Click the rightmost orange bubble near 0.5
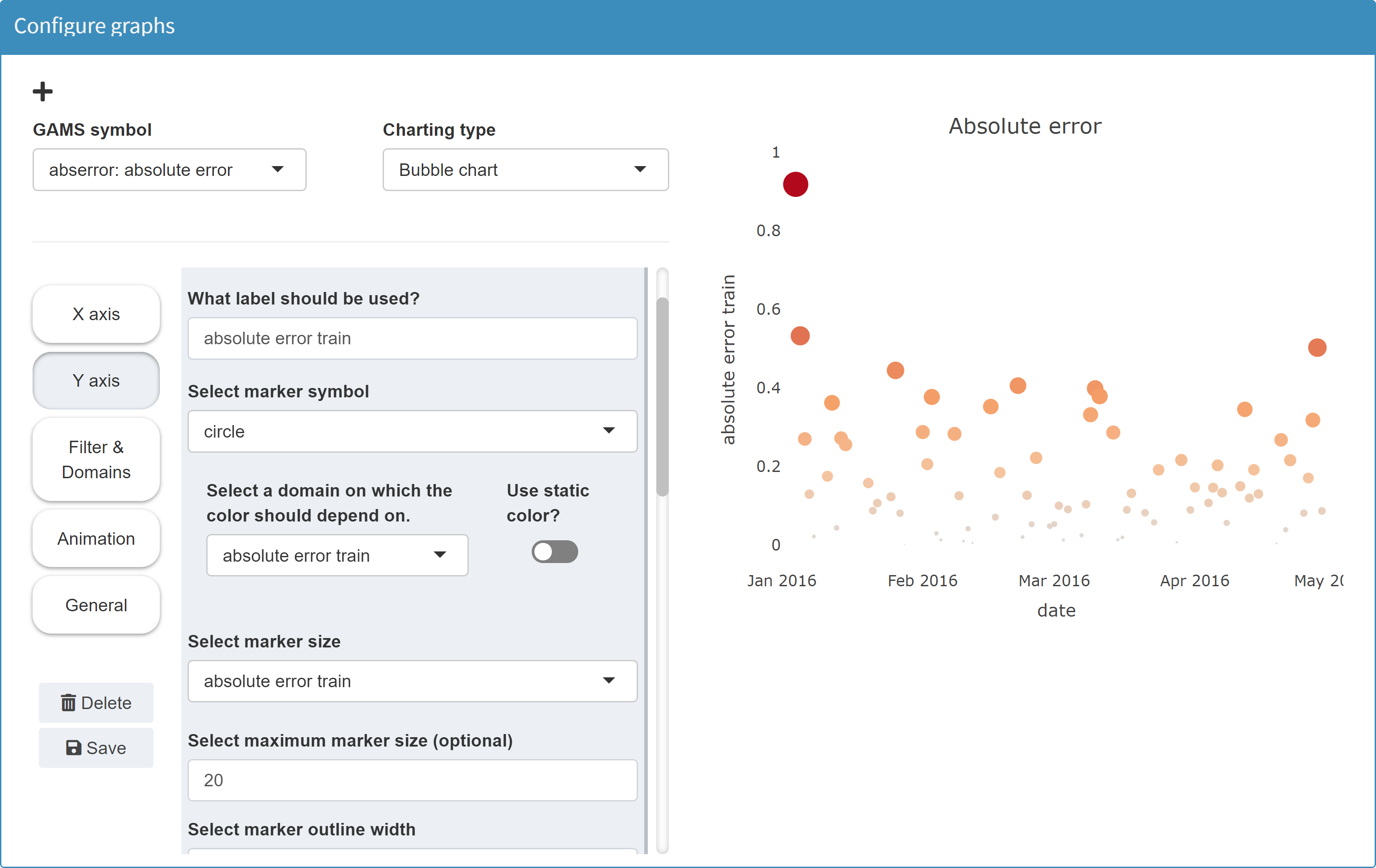 [x=1317, y=347]
